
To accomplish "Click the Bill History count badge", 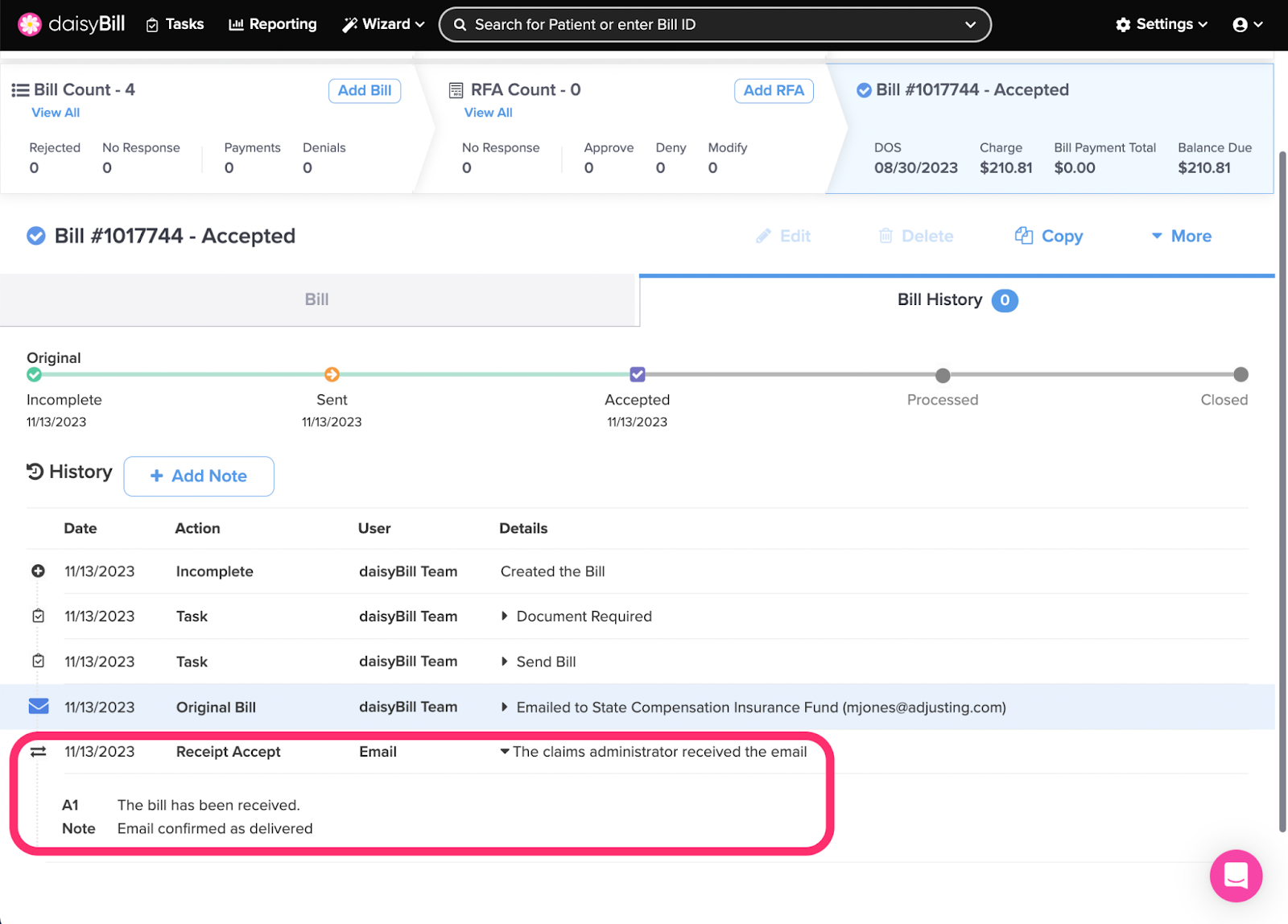I will 1005,300.
